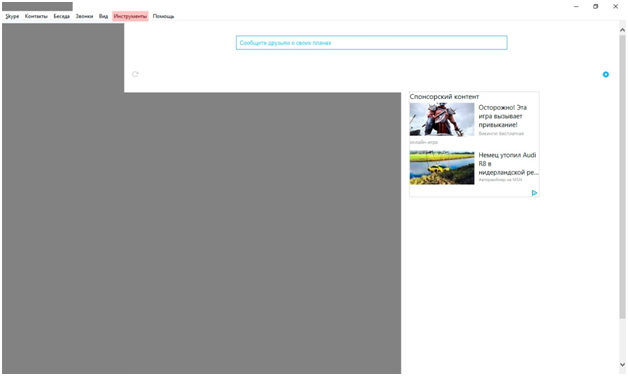Open the blue settings gear icon
The height and width of the screenshot is (376, 628).
606,74
